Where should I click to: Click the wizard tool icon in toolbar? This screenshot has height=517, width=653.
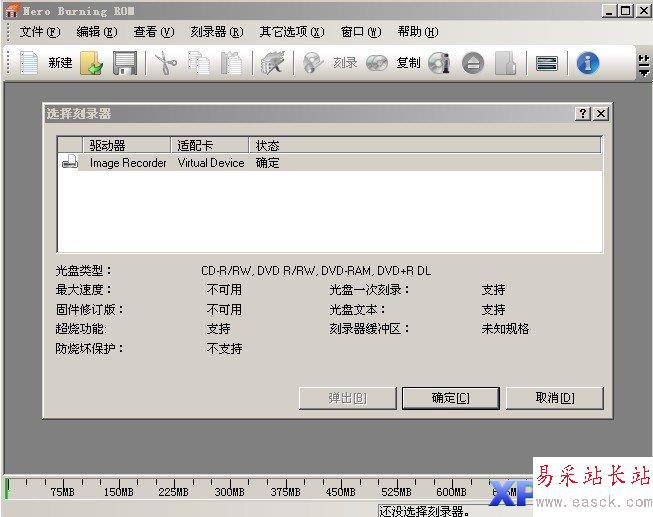(273, 63)
